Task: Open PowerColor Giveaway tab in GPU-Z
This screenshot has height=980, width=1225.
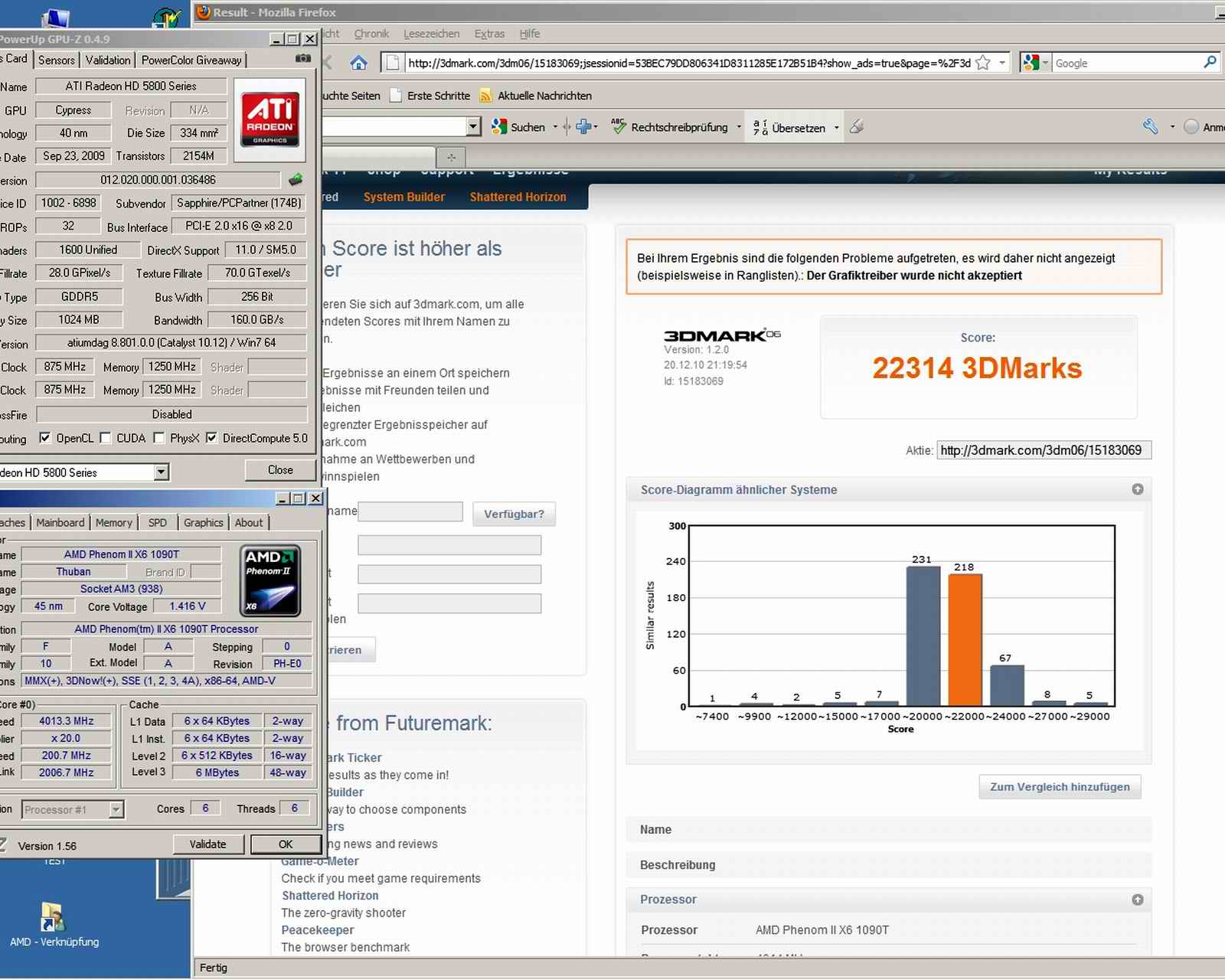Action: point(191,60)
